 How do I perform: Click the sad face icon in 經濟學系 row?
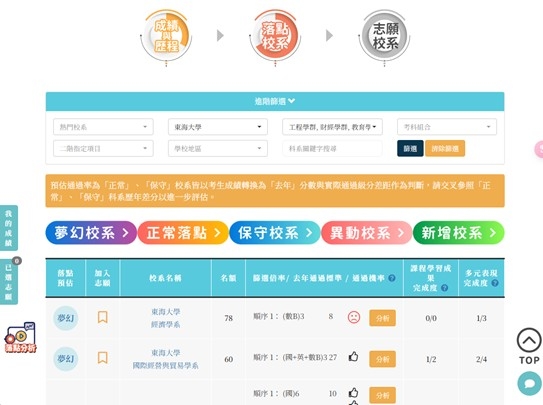[x=354, y=317]
